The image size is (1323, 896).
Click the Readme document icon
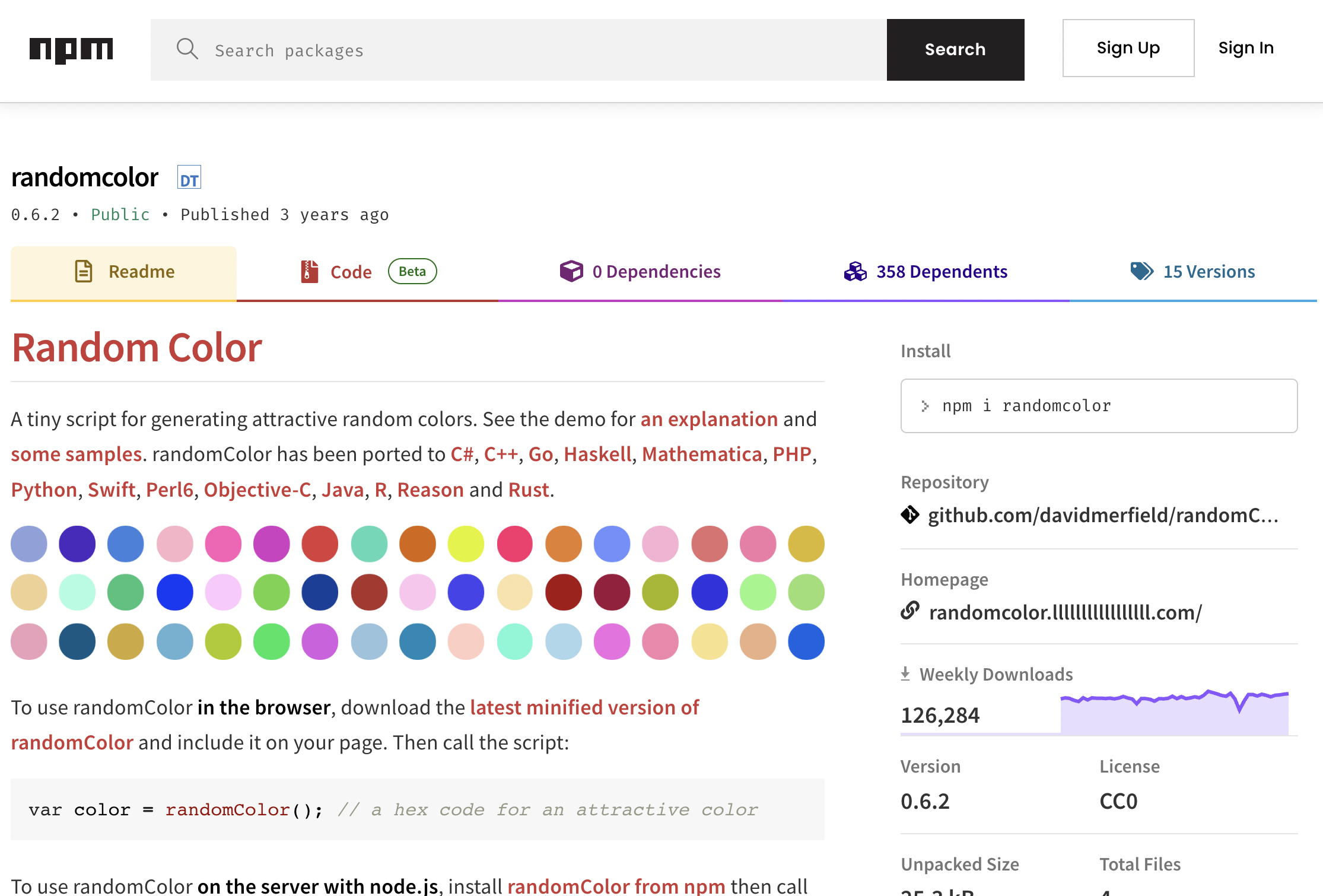(84, 271)
